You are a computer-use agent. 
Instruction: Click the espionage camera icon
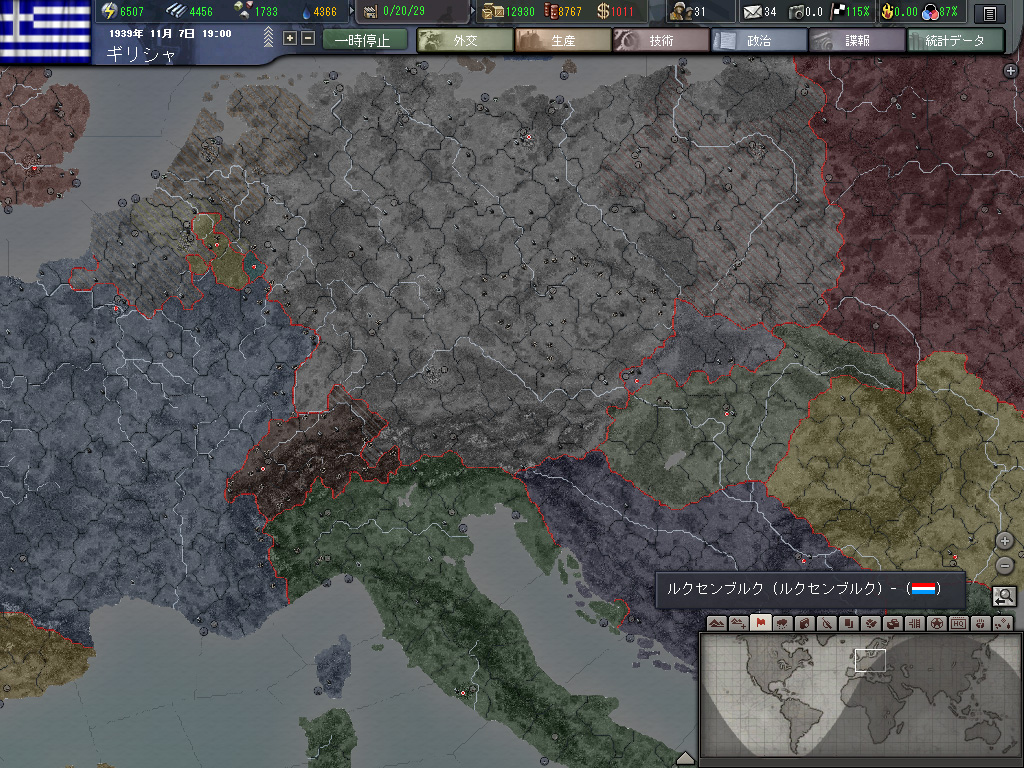click(x=795, y=12)
